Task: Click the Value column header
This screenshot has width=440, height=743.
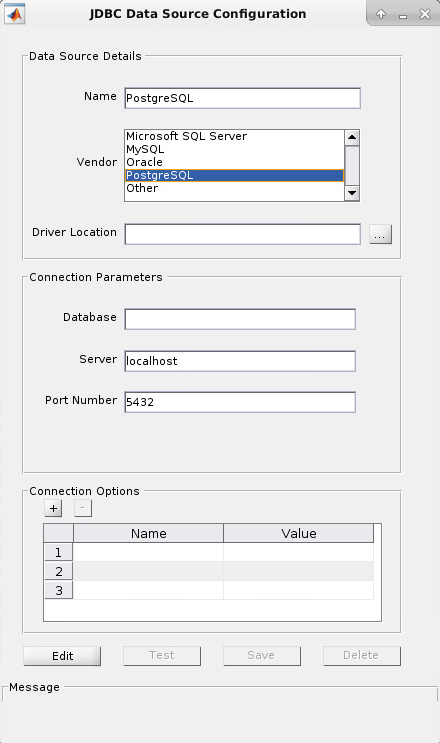Action: pos(298,534)
